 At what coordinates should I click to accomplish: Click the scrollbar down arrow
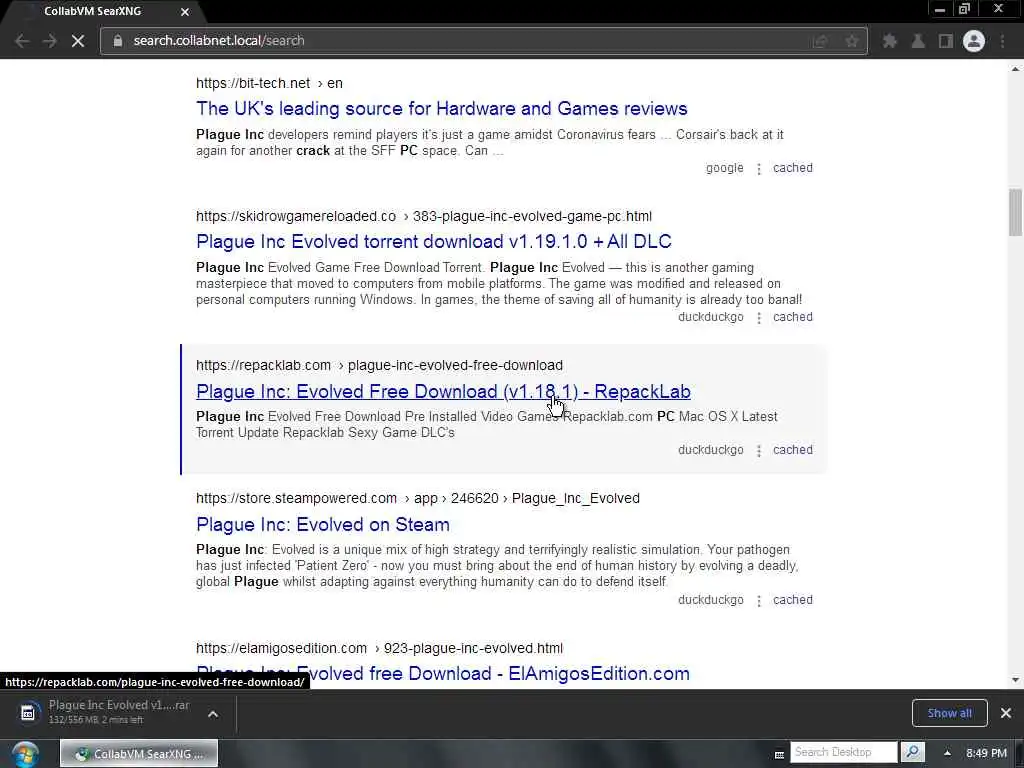1015,680
